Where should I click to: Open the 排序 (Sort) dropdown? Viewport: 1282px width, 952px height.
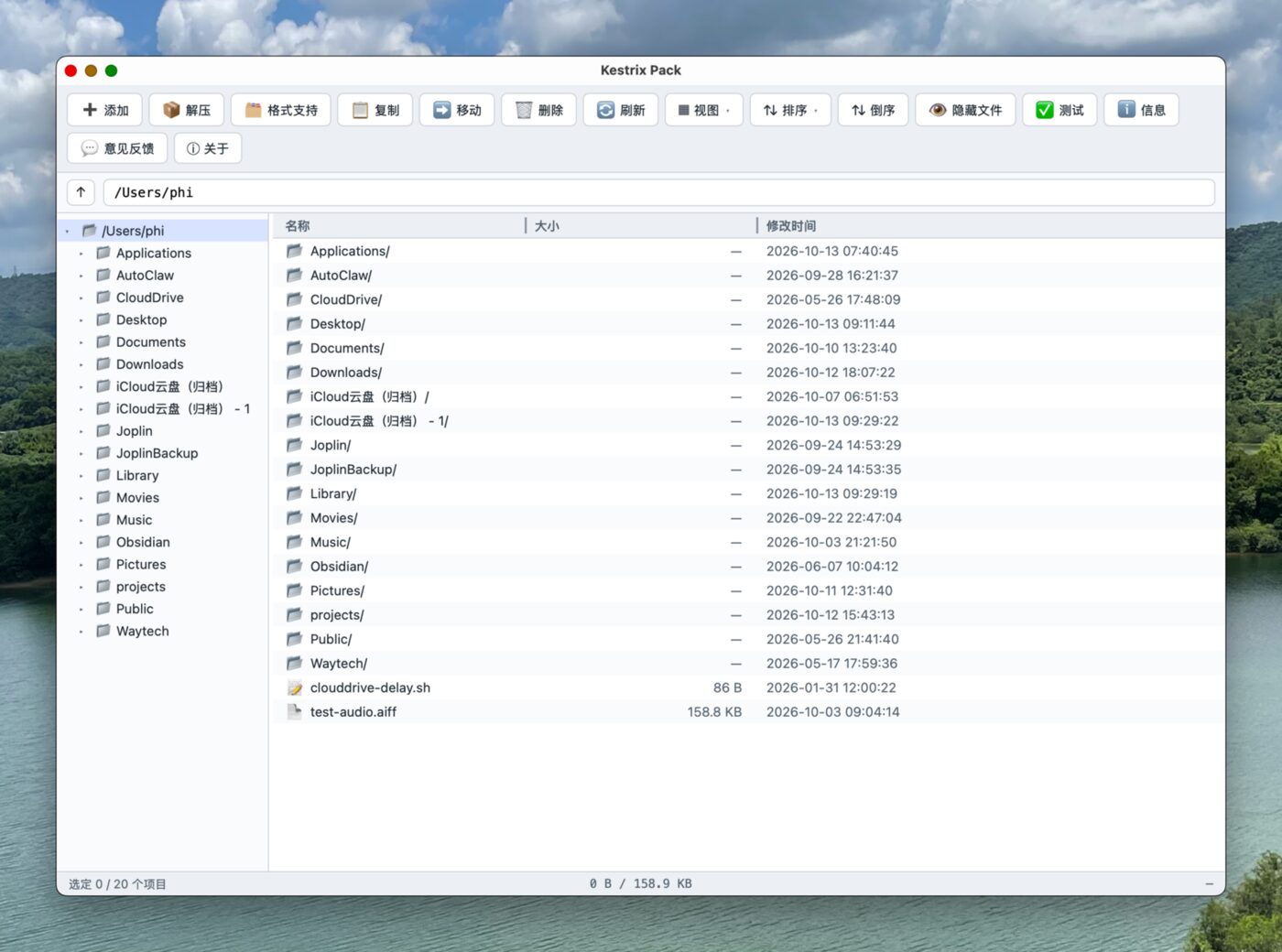(x=790, y=110)
